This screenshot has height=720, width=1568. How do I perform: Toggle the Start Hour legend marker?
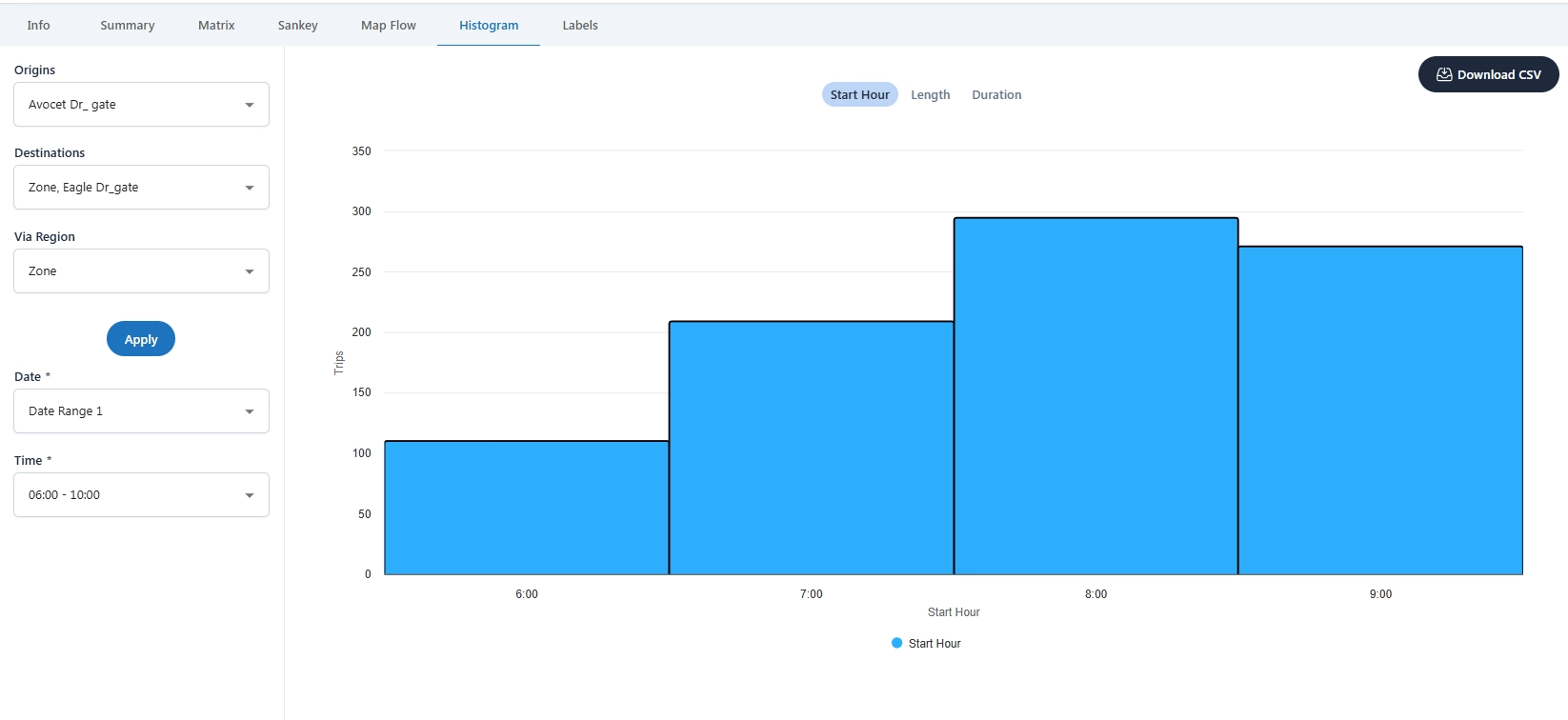coord(896,643)
